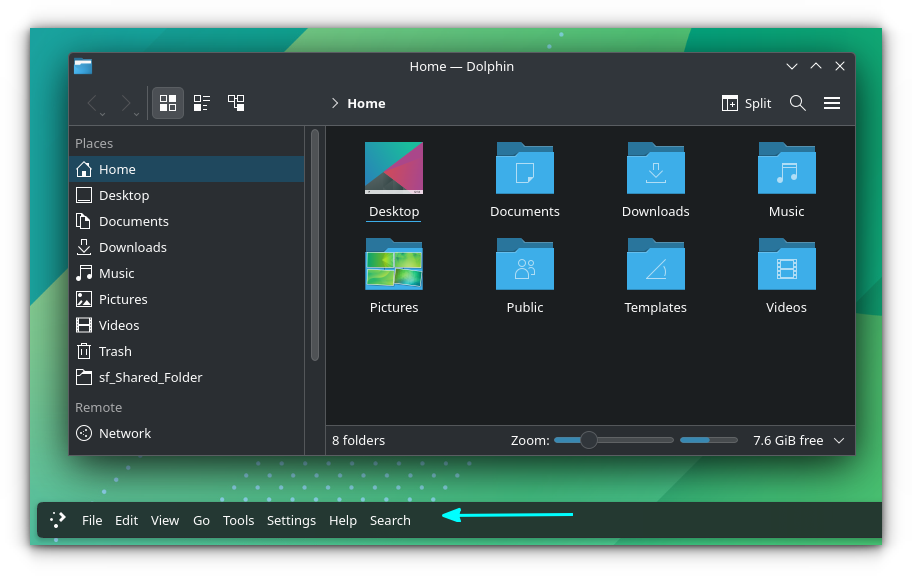The image size is (912, 577).
Task: Open the Pictures folder thumbnail
Action: click(394, 265)
